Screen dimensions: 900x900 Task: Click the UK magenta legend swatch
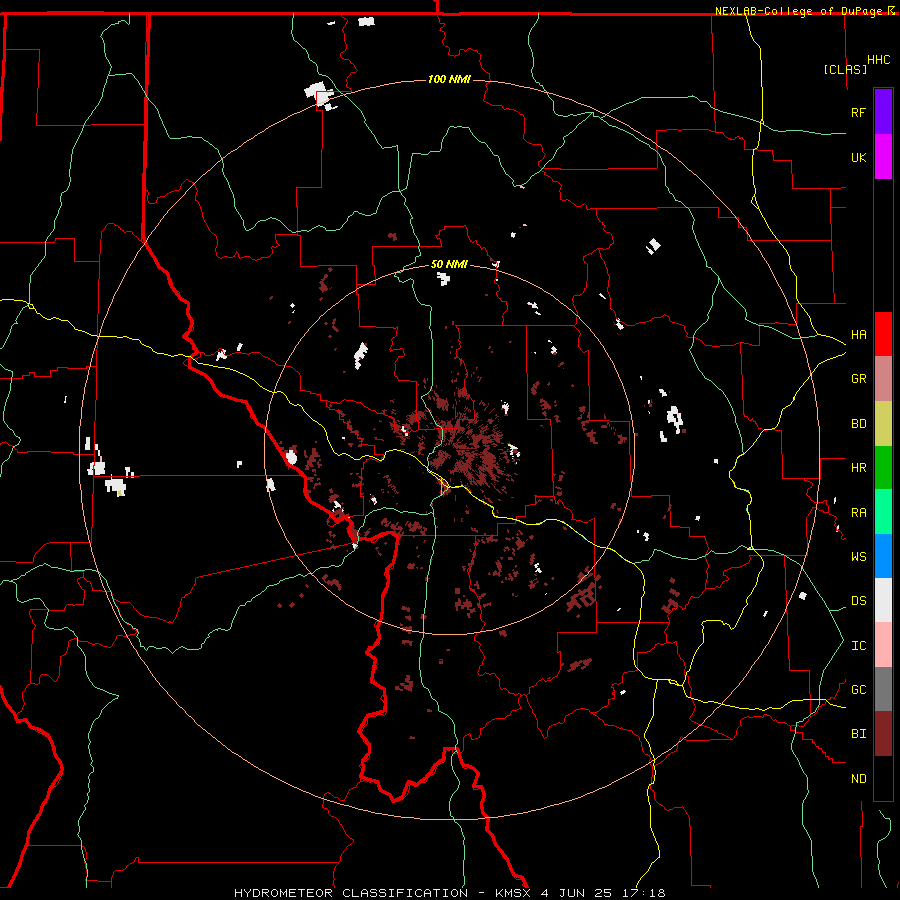click(x=883, y=157)
